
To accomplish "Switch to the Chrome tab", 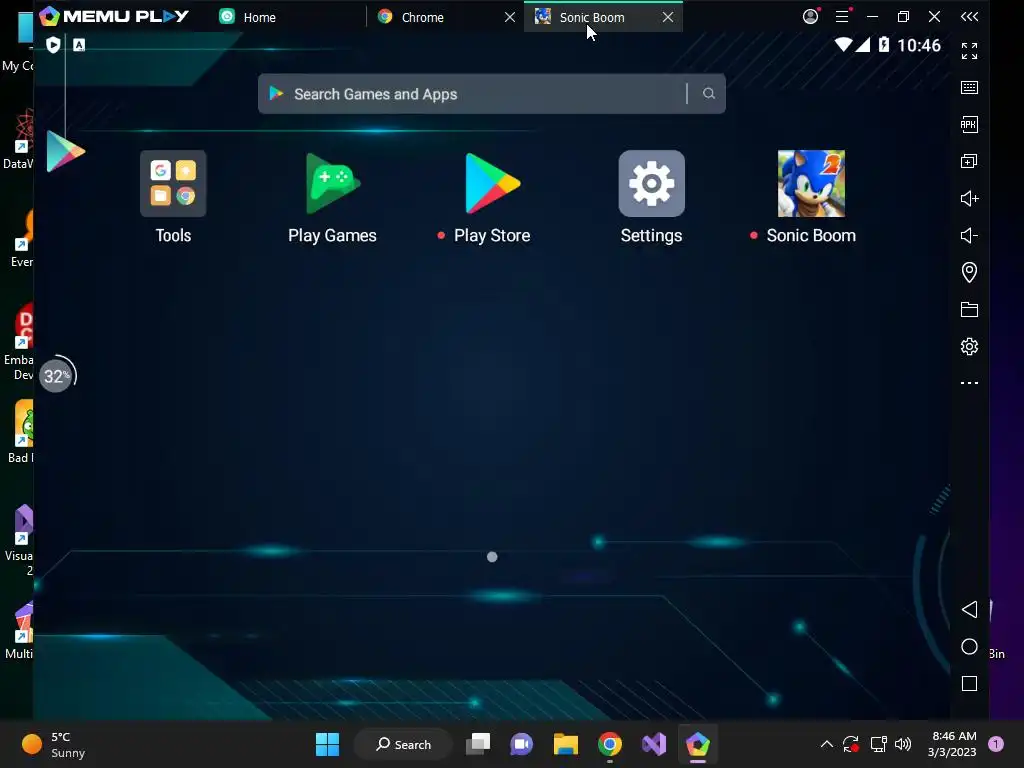I will coord(423,17).
